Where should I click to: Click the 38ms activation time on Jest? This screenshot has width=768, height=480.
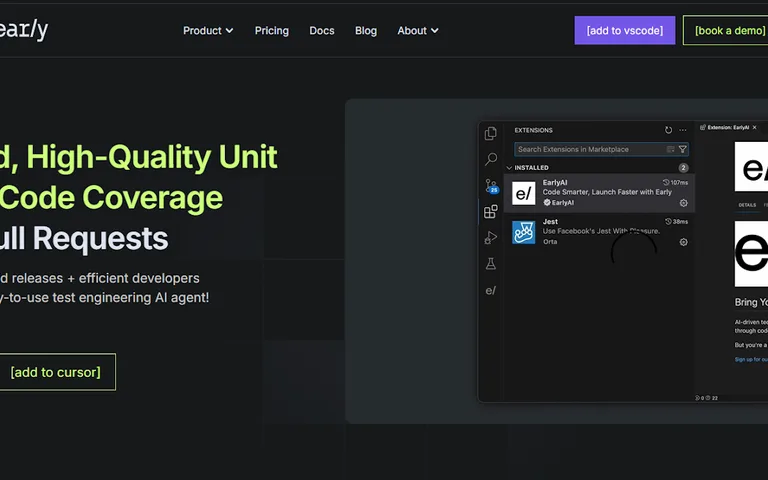point(676,221)
